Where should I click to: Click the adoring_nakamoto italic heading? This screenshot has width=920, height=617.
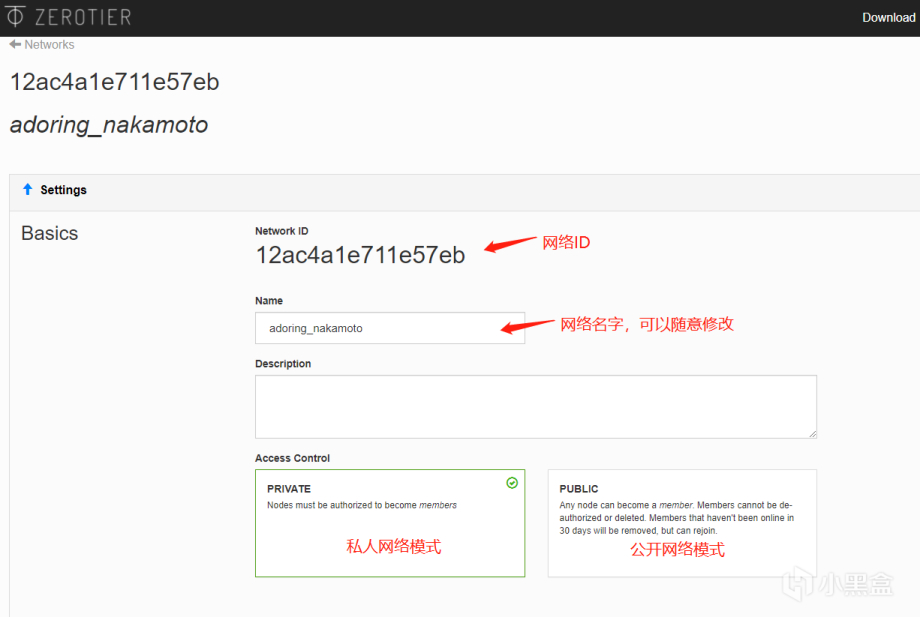tap(109, 125)
